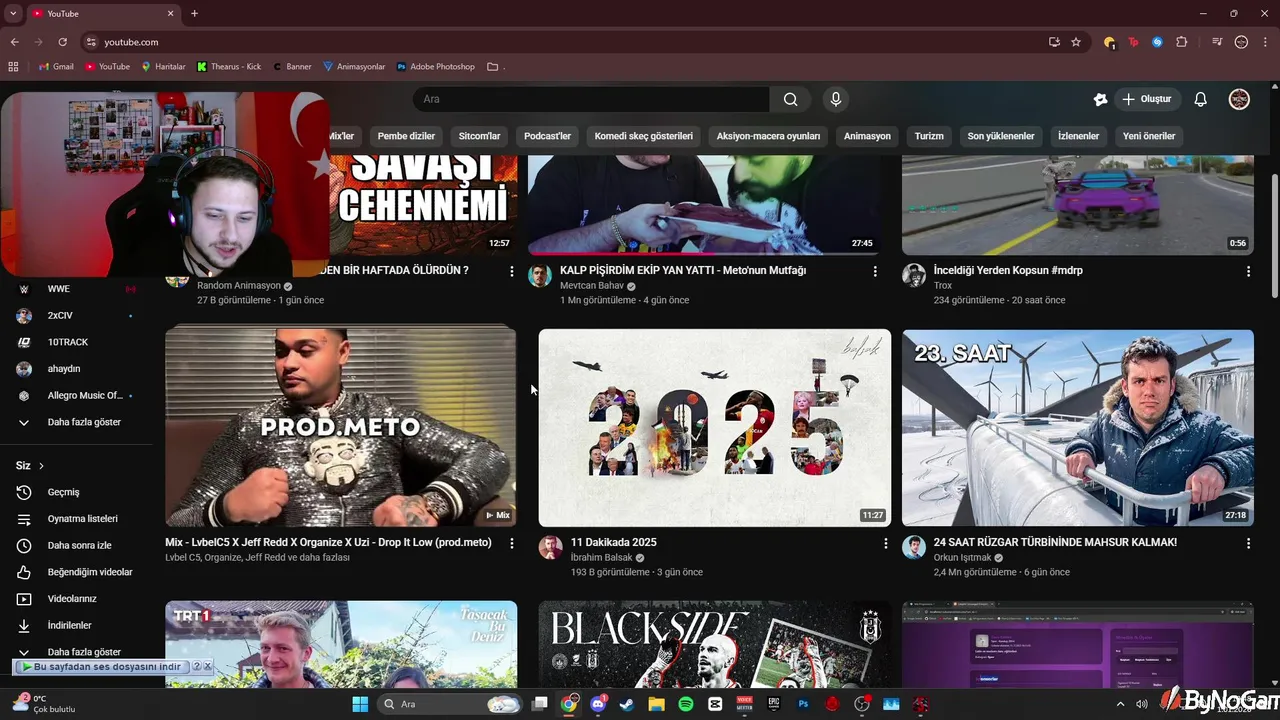Open Orkun Işıtmak channel avatar
Viewport: 1280px width, 720px height.
coord(914,547)
